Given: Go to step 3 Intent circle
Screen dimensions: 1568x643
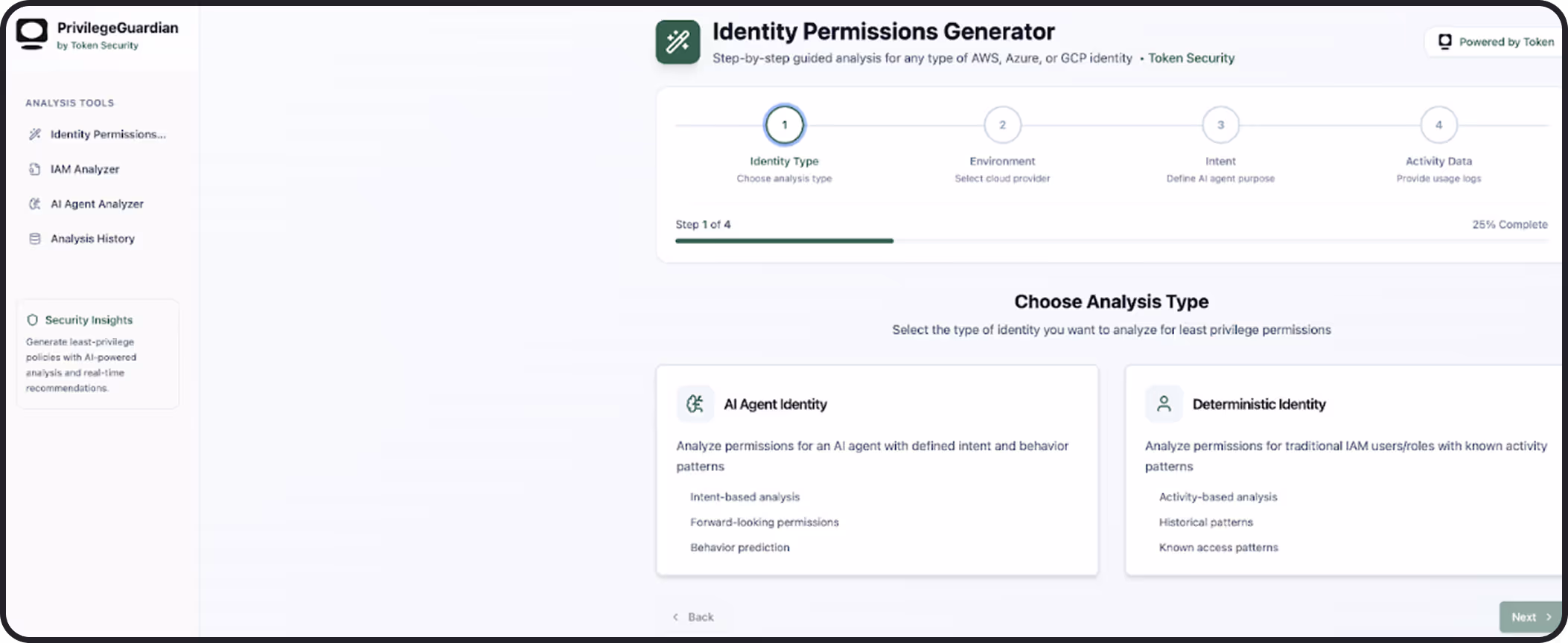Looking at the screenshot, I should (x=1220, y=125).
